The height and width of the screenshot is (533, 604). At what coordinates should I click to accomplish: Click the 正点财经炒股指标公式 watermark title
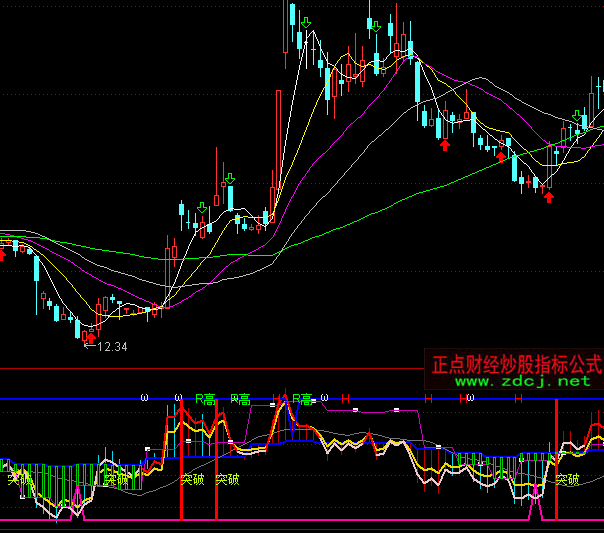click(x=516, y=364)
